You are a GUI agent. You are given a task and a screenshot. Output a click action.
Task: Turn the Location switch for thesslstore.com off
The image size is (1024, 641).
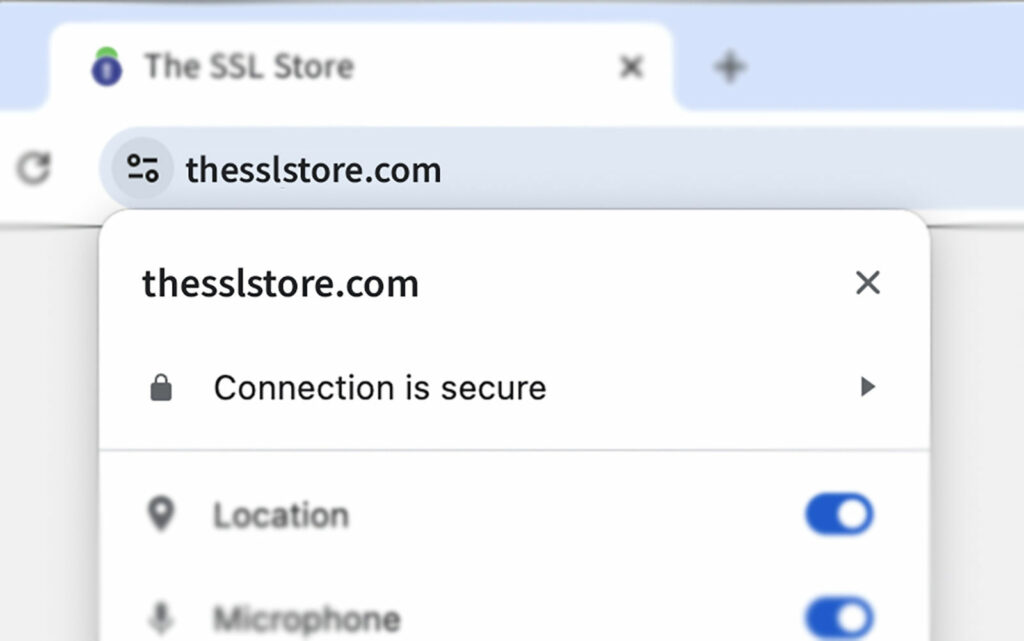(838, 514)
